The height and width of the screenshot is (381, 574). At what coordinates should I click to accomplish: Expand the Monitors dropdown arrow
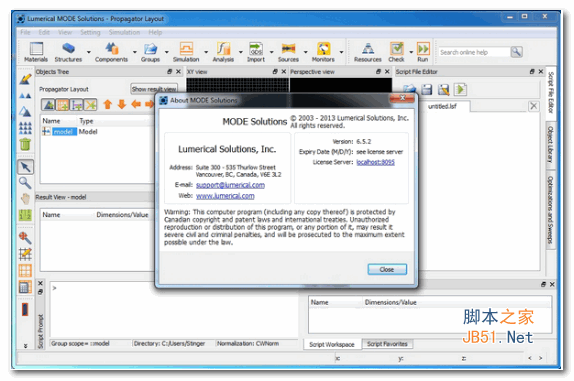tap(341, 52)
